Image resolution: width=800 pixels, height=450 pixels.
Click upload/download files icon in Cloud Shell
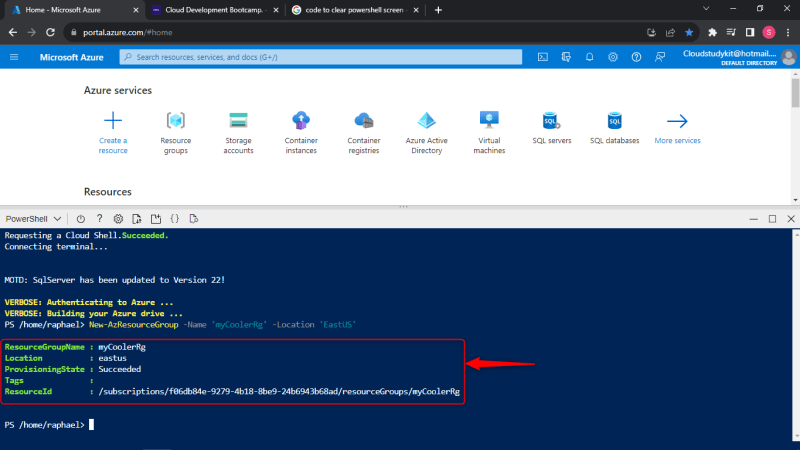tap(137, 219)
